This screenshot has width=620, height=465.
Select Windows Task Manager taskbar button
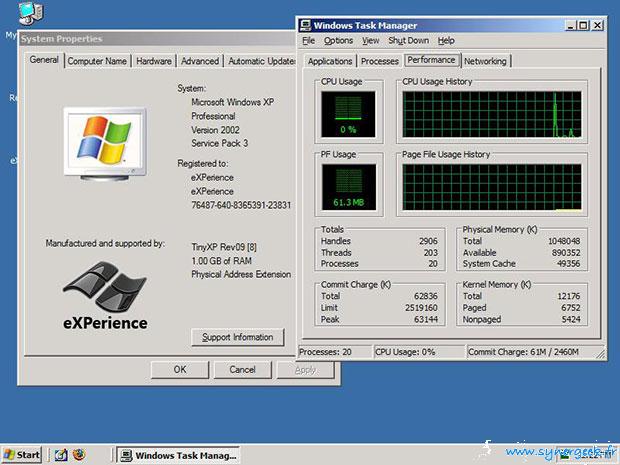[179, 456]
